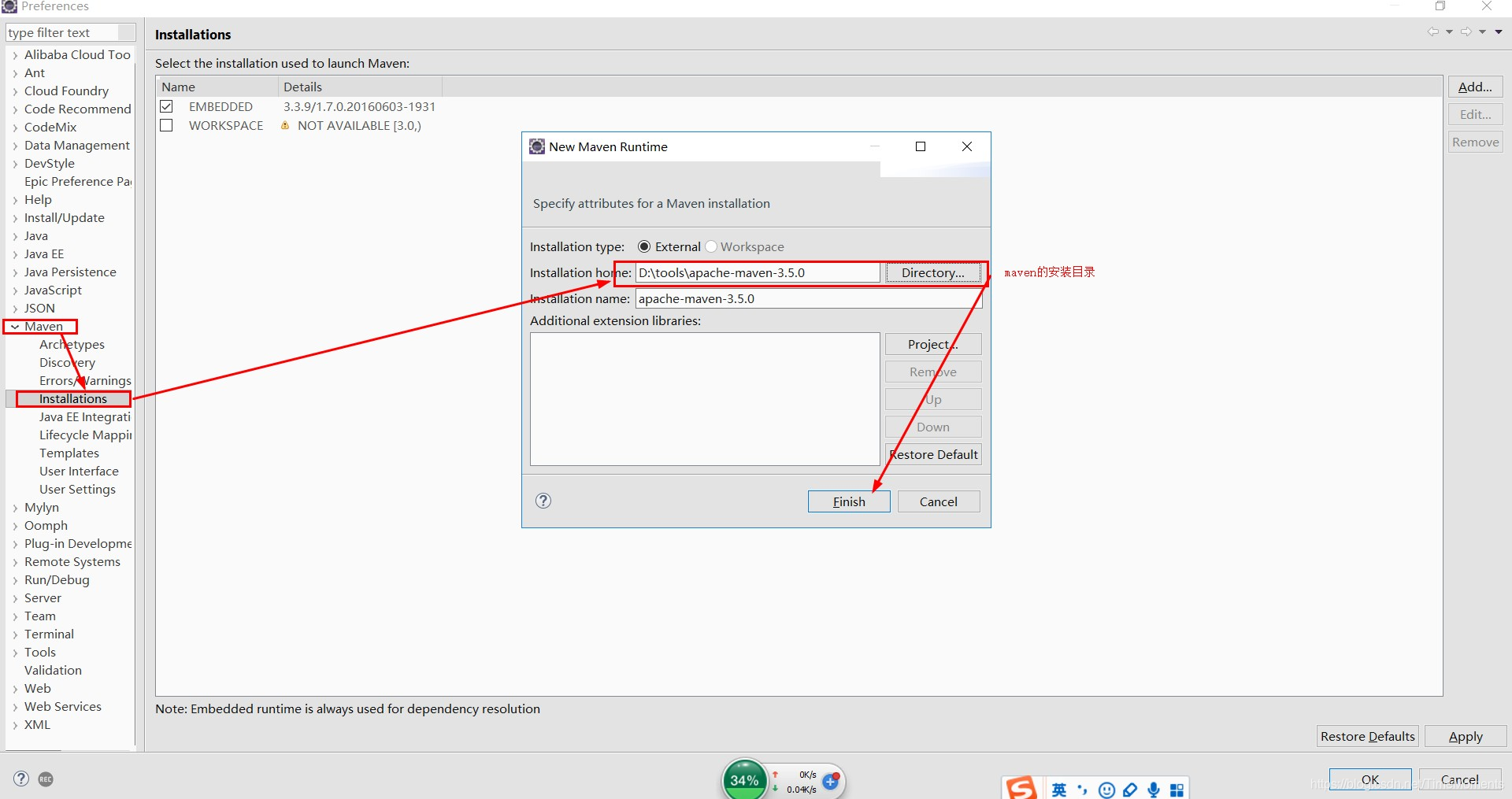Select Lifecycle Mappings under Maven
Viewport: 1512px width, 799px height.
click(x=86, y=435)
